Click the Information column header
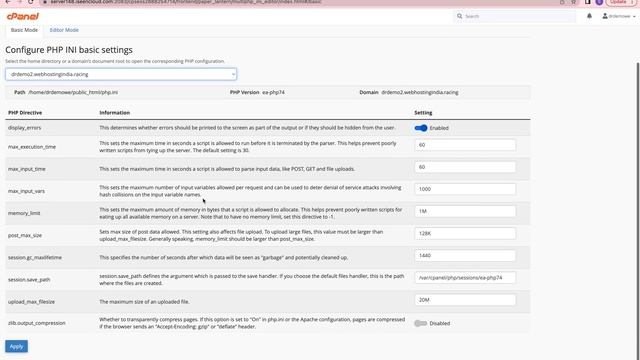This screenshot has width=640, height=360. (115, 113)
